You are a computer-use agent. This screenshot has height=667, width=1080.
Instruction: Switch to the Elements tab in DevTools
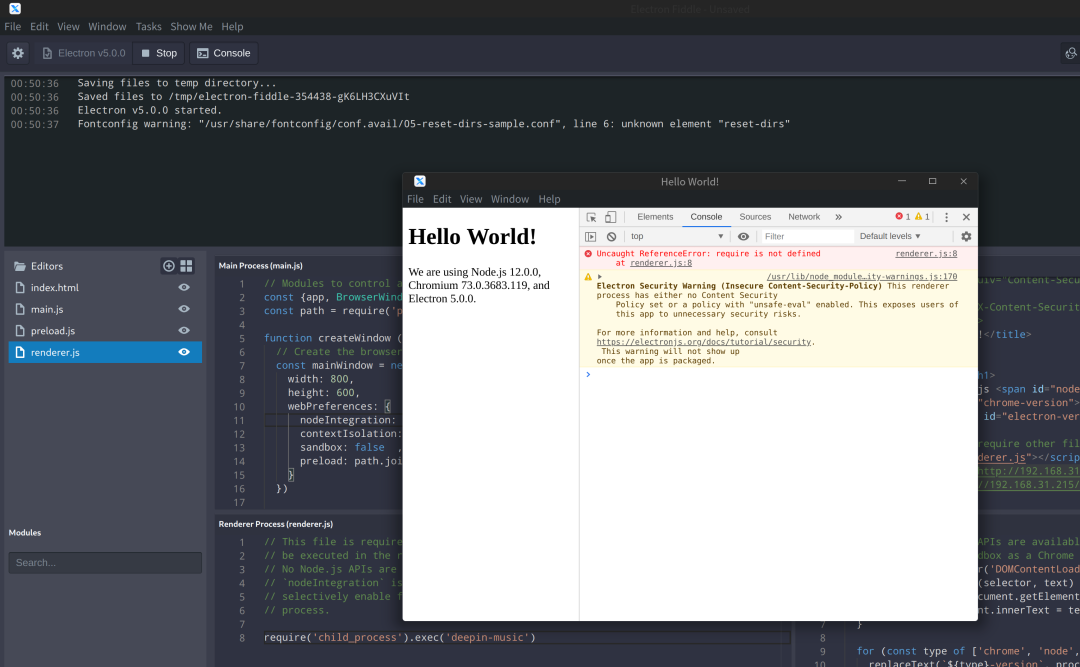coord(655,216)
